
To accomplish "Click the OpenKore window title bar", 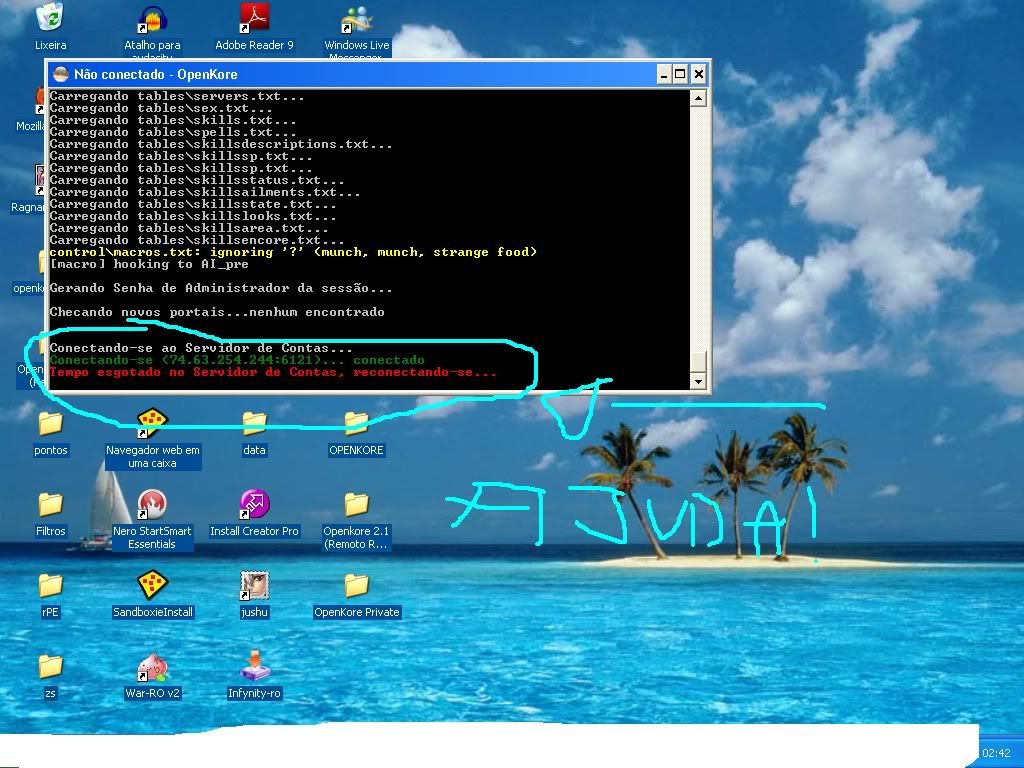I will (350, 74).
